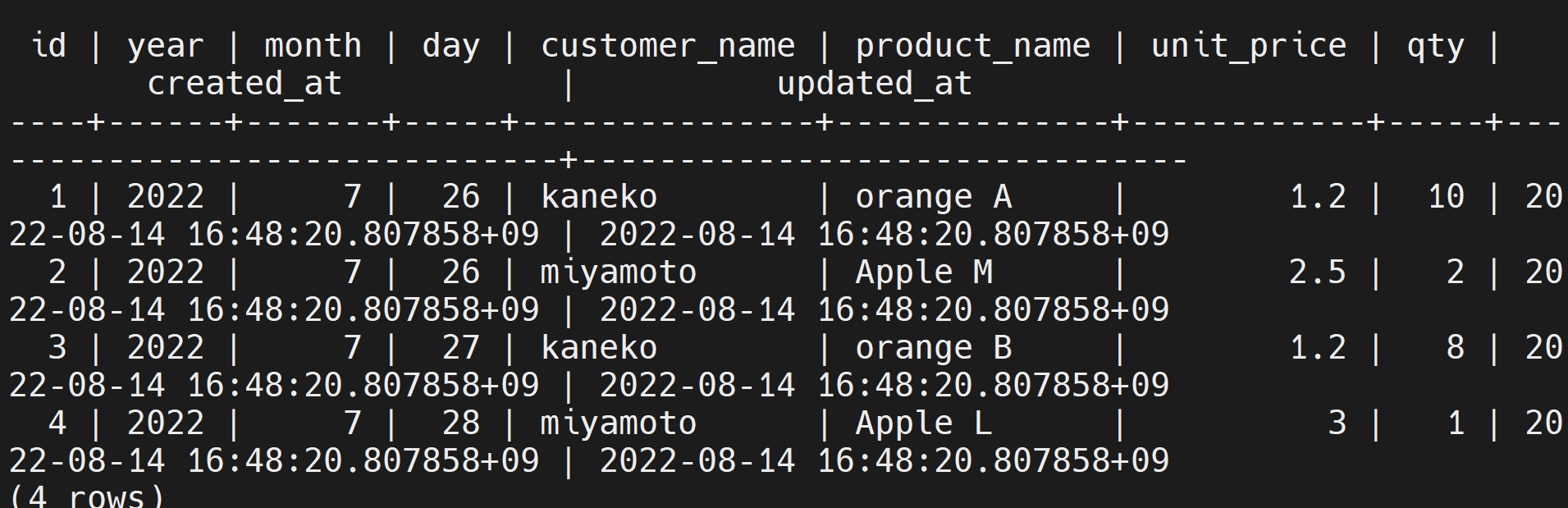The width and height of the screenshot is (1568, 508).
Task: Click 'miyamoto' in the second row
Action: pyautogui.click(x=619, y=272)
